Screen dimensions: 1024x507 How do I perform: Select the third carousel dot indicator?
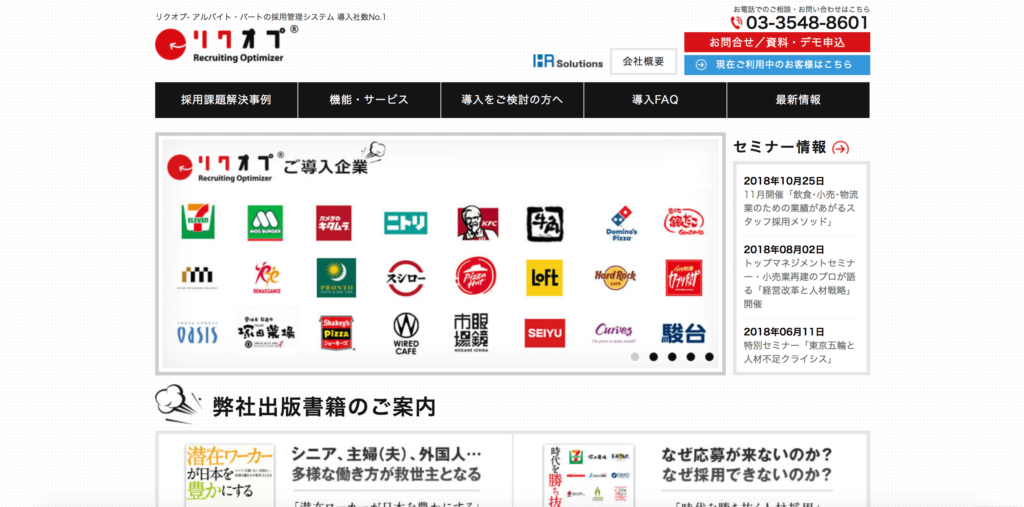pos(672,357)
